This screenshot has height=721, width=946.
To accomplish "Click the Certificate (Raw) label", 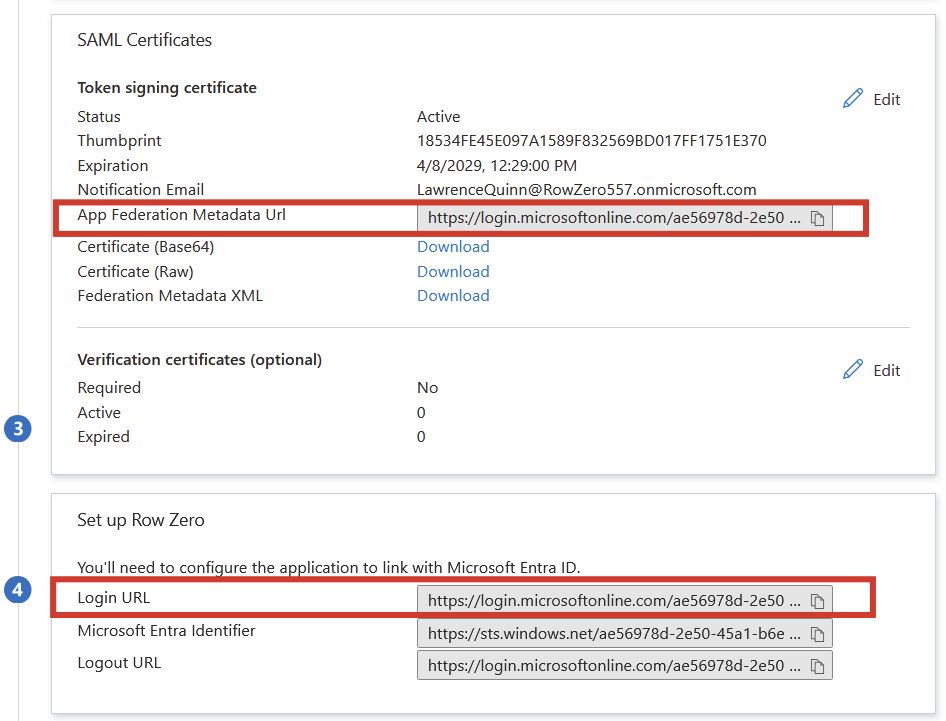I will [x=135, y=272].
